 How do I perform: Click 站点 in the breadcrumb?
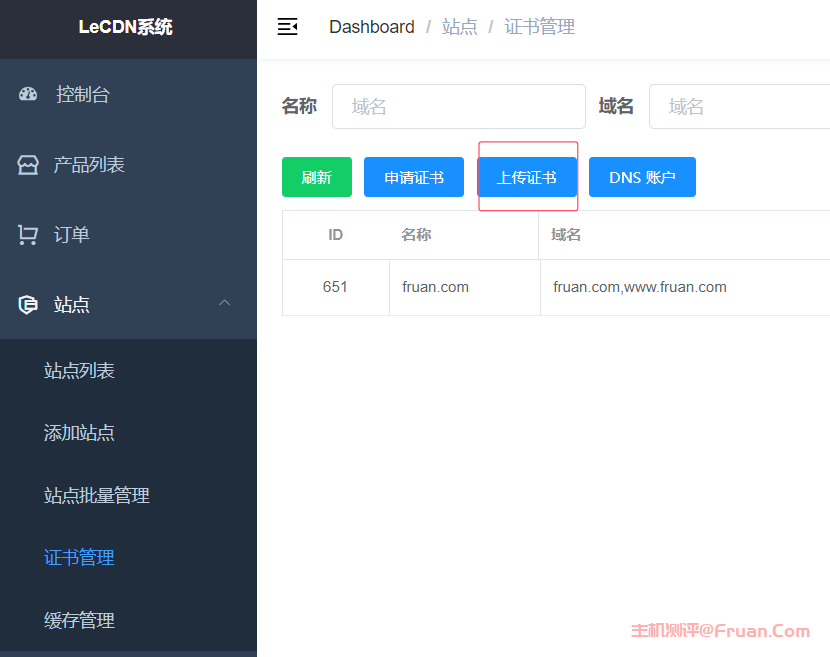(x=459, y=26)
